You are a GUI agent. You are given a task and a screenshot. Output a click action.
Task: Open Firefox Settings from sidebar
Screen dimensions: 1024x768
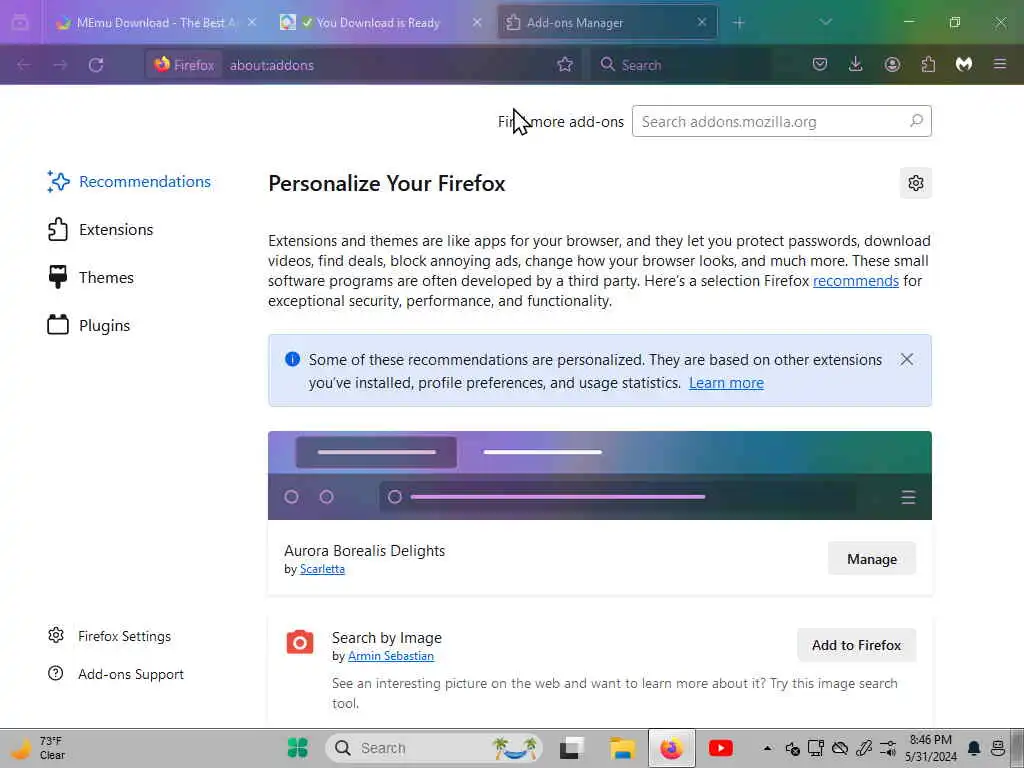click(110, 636)
